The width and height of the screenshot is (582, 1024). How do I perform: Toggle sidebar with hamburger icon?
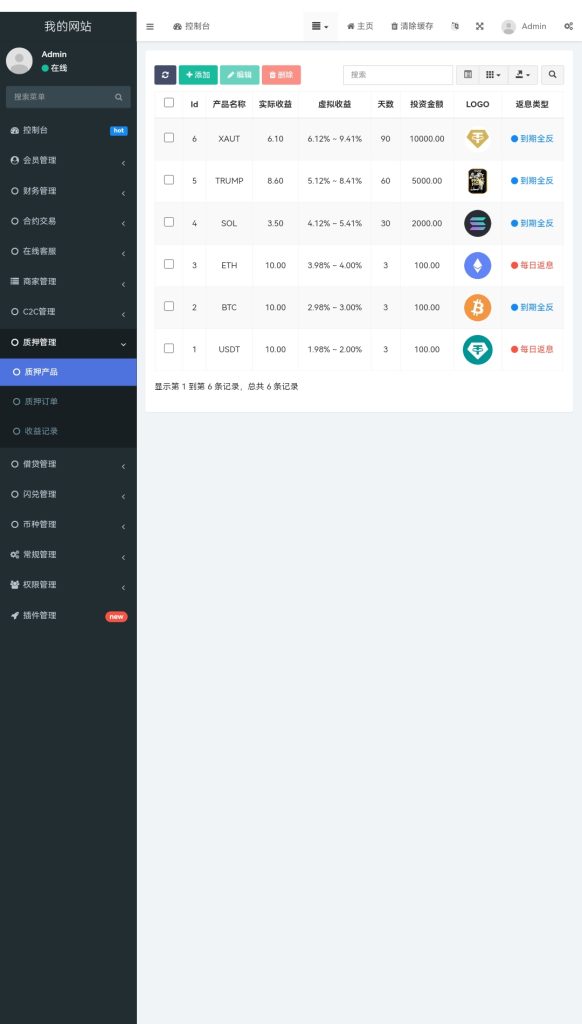point(150,27)
